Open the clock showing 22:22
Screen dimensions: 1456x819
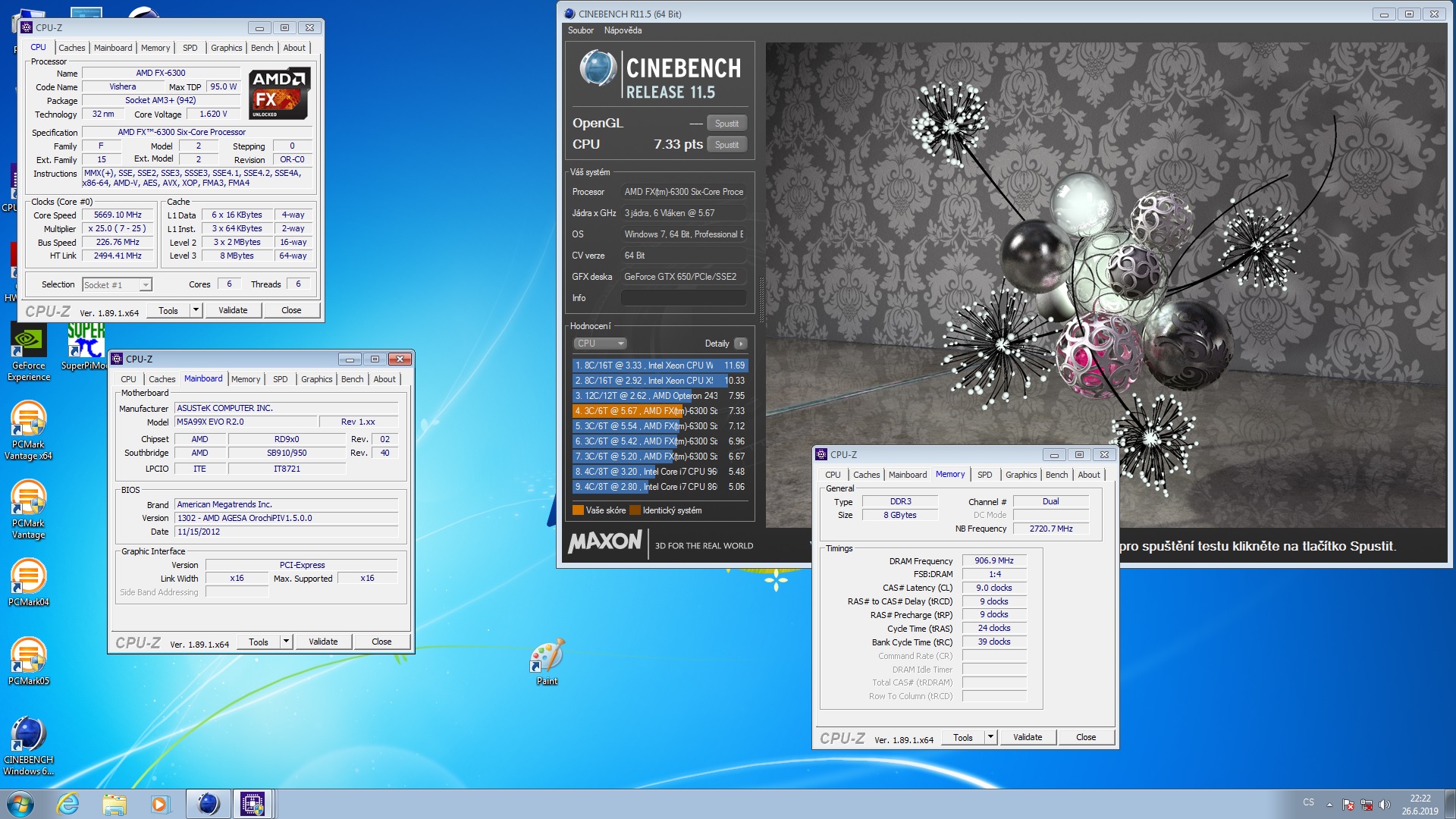[1420, 804]
